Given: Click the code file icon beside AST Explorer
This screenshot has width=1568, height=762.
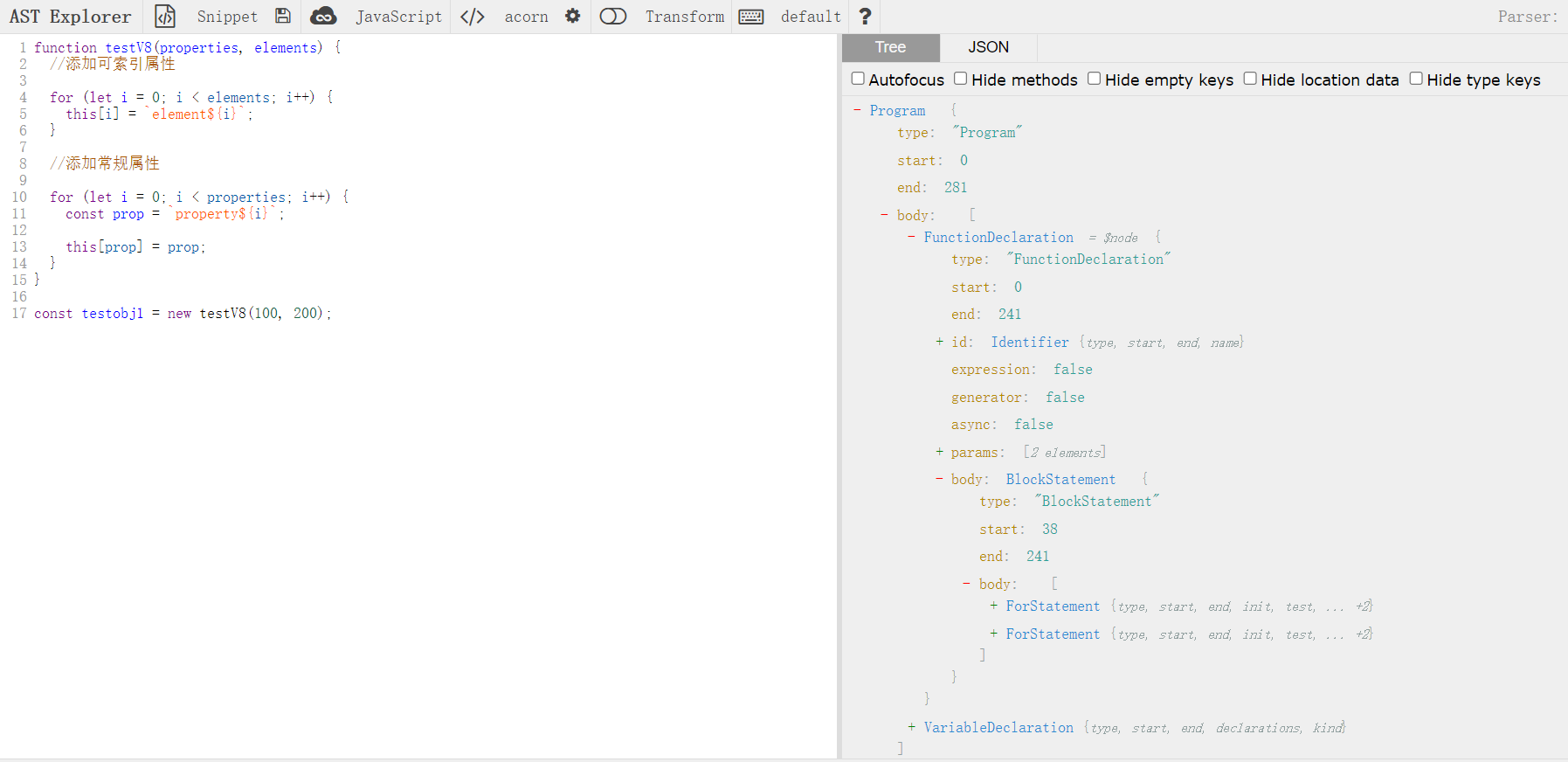Looking at the screenshot, I should click(x=165, y=17).
